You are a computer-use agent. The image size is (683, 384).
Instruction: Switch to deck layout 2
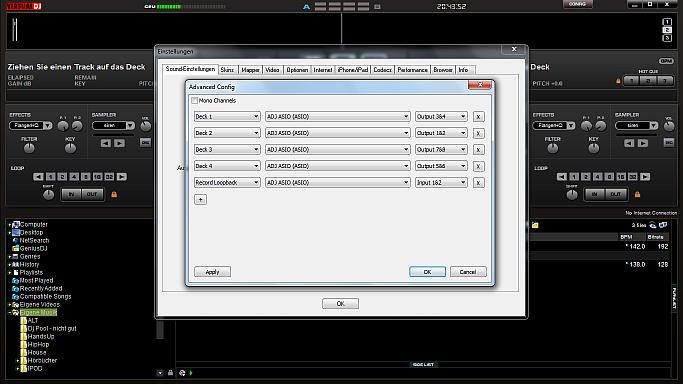(667, 30)
